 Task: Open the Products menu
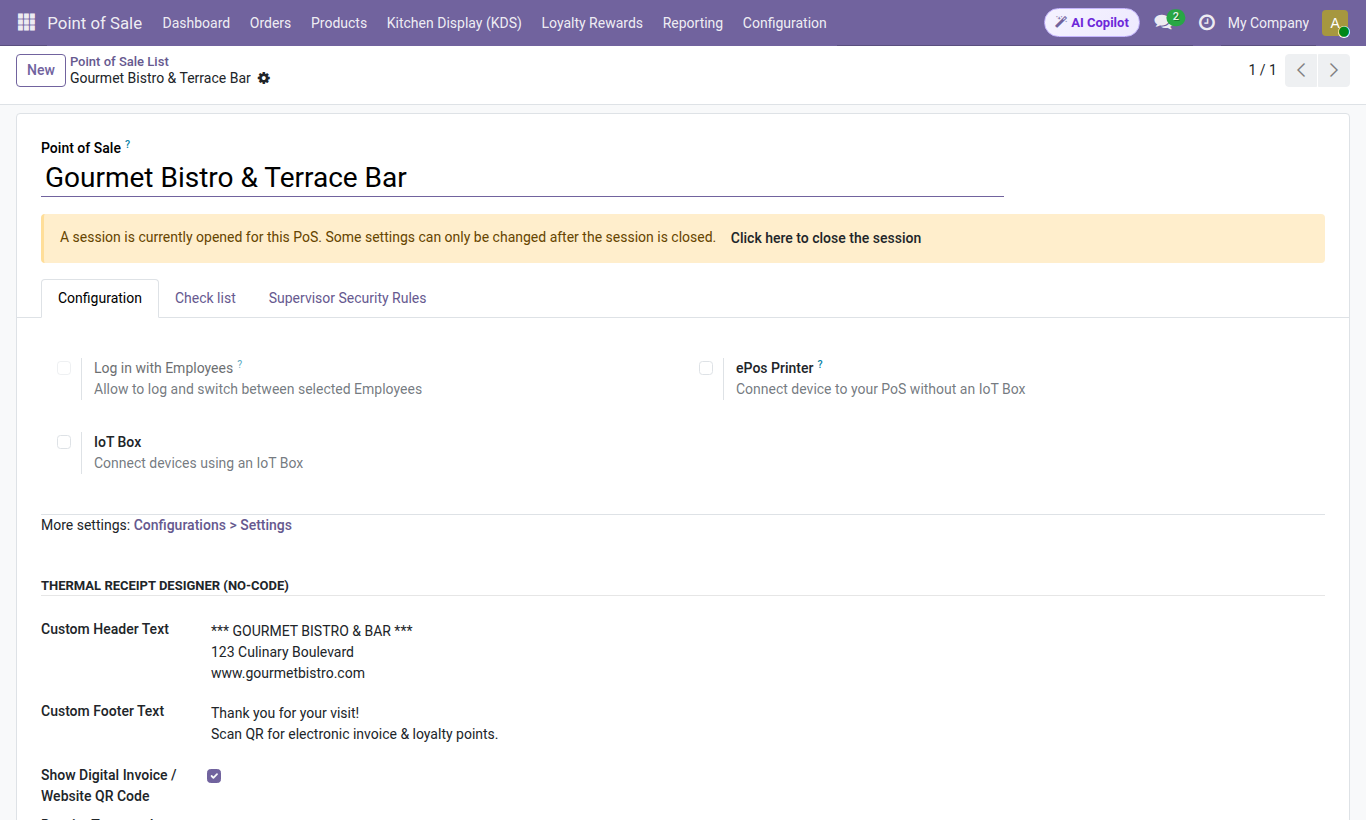click(339, 23)
